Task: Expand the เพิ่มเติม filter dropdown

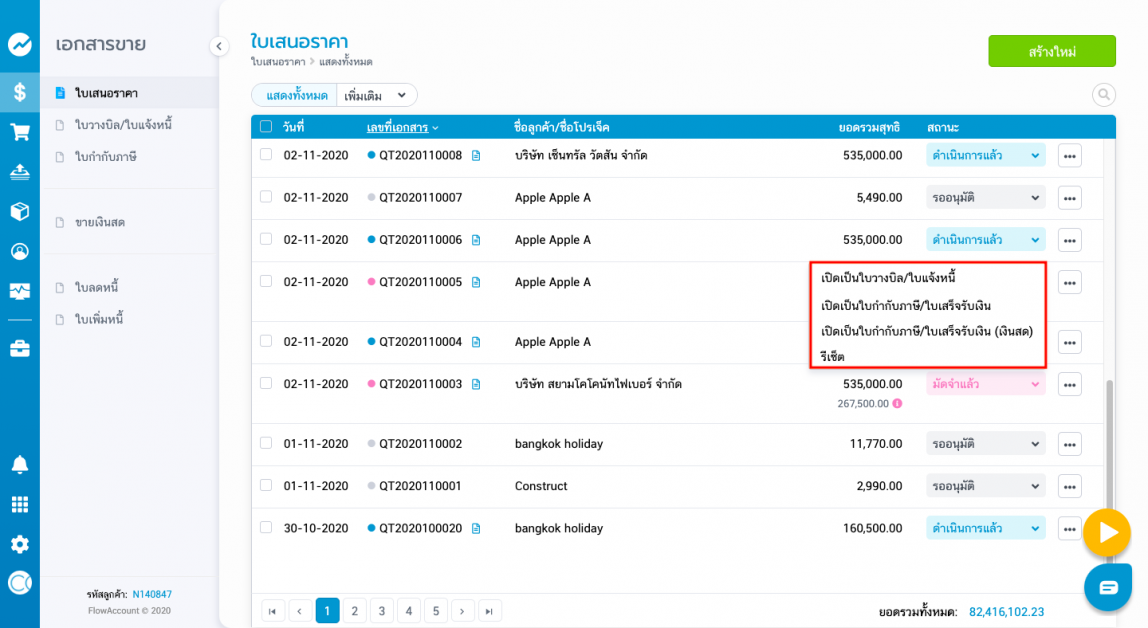Action: tap(376, 95)
